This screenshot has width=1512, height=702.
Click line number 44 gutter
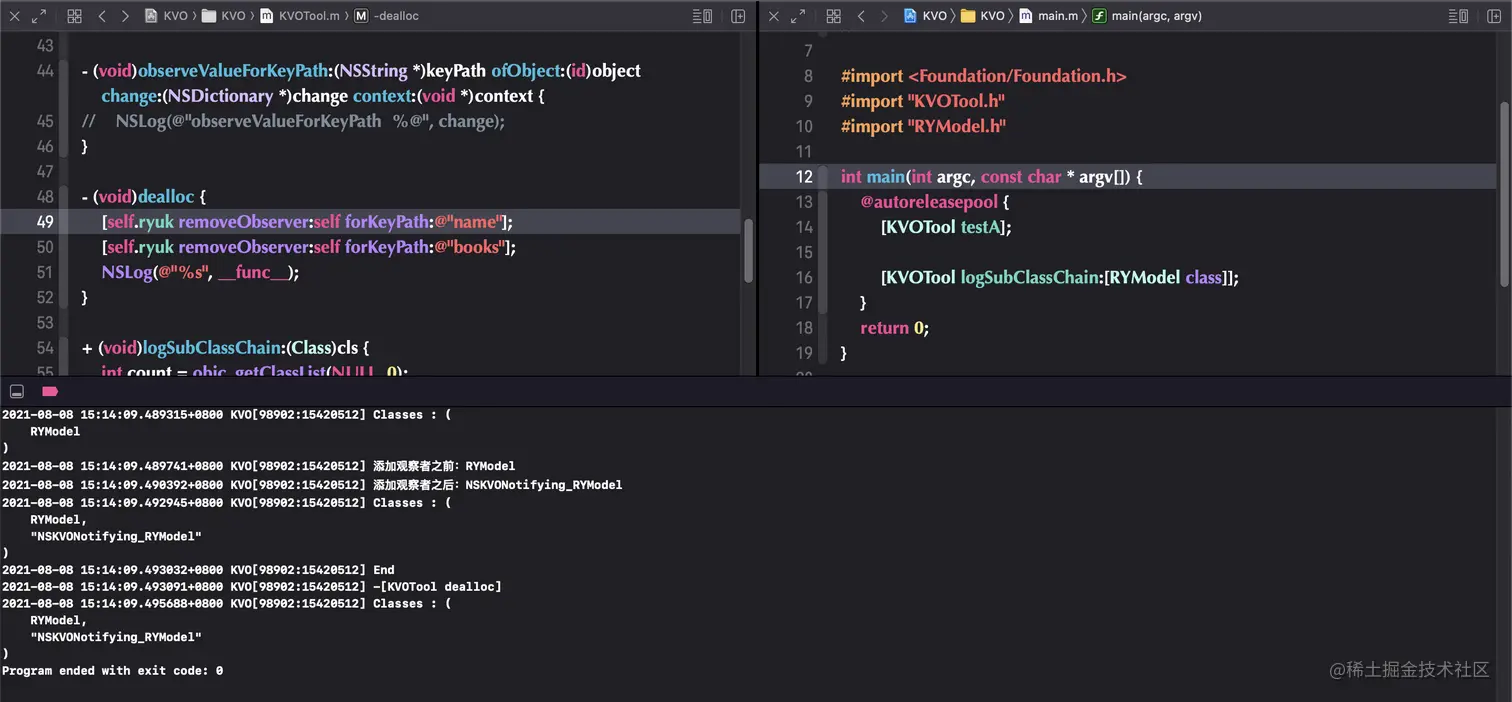(x=44, y=71)
